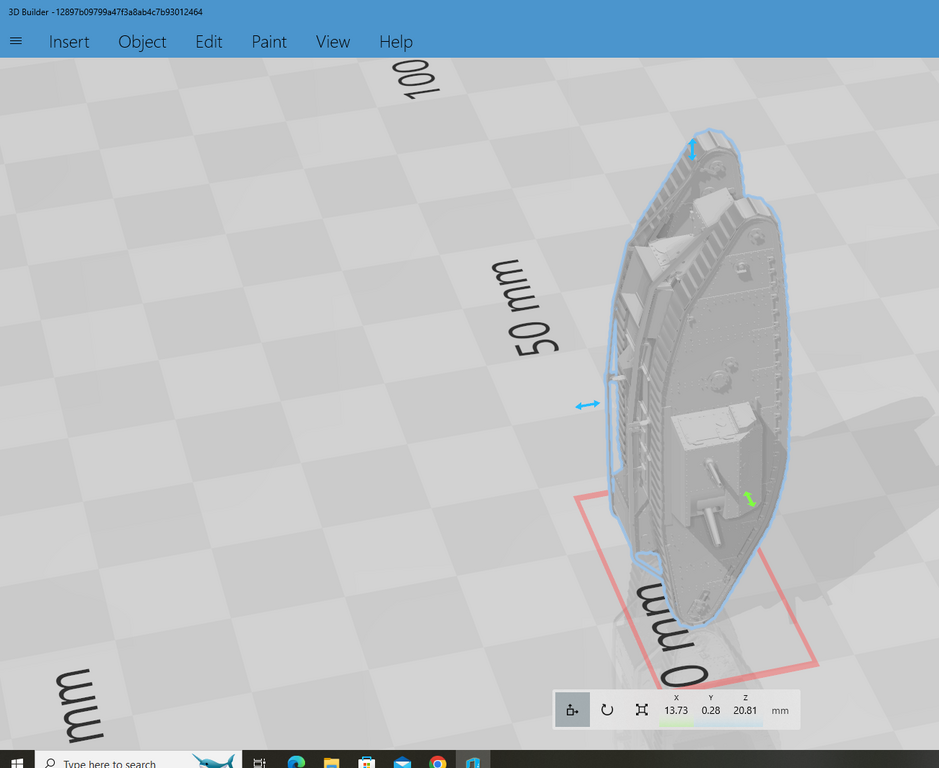The height and width of the screenshot is (768, 939).
Task: Change the mm units selector
Action: click(x=780, y=711)
